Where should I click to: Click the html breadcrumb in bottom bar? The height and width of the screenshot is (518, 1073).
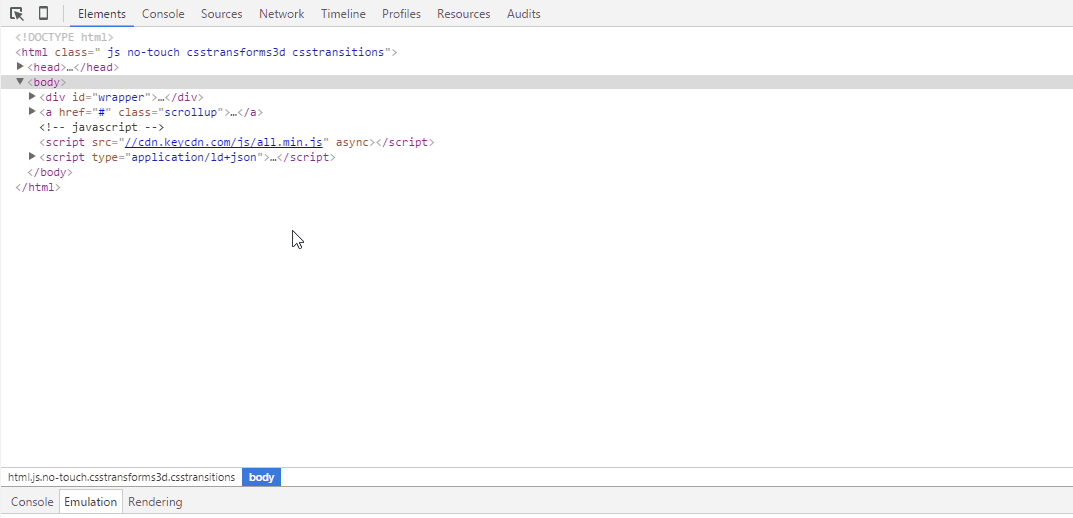122,477
